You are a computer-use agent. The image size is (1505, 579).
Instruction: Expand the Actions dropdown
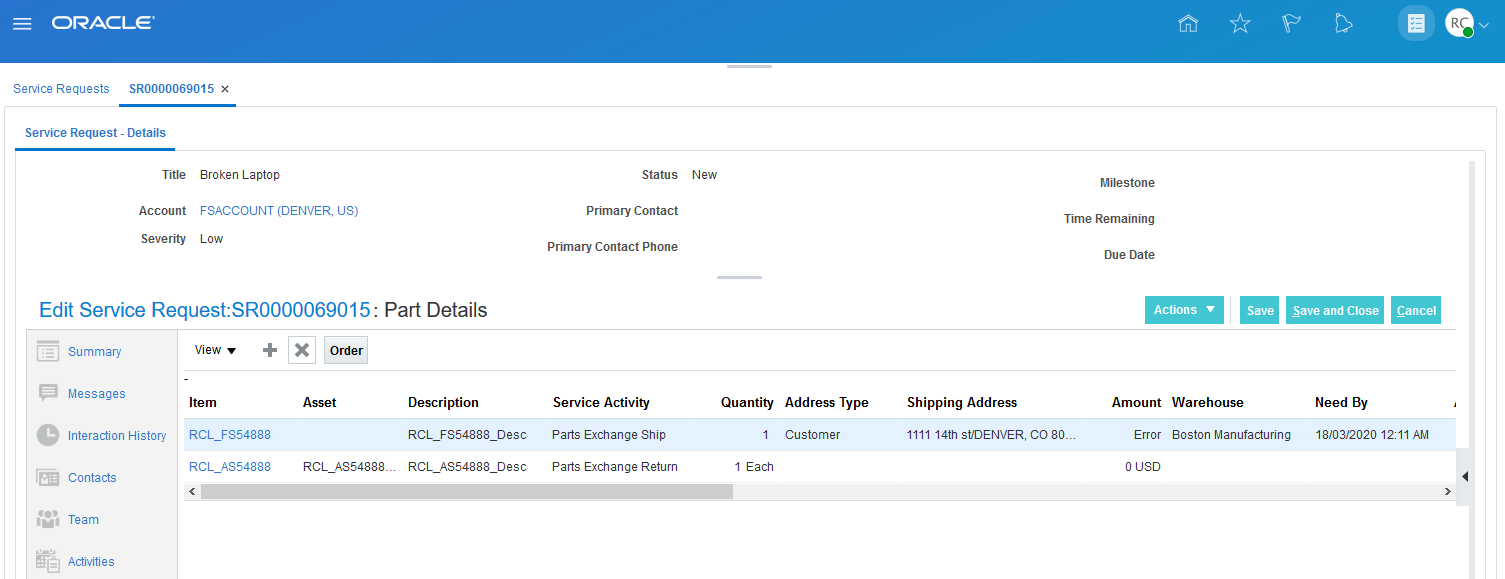(x=1184, y=310)
